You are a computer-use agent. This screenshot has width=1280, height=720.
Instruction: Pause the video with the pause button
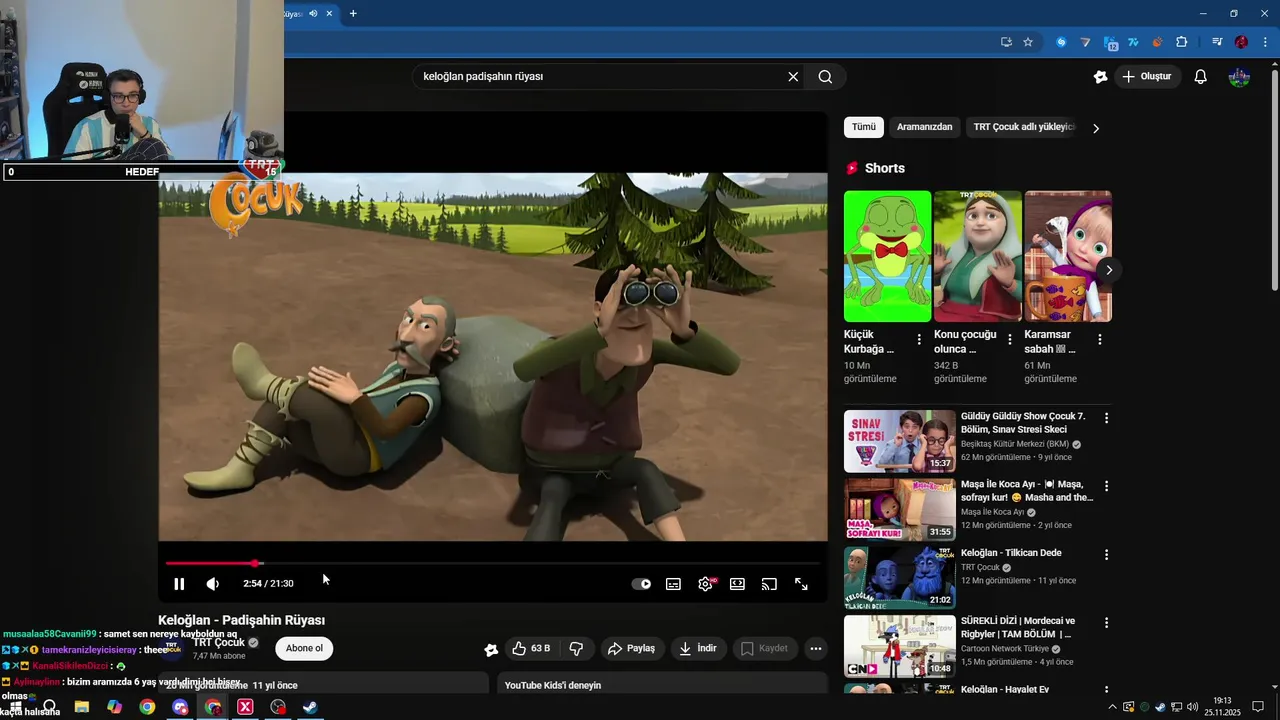tap(179, 584)
